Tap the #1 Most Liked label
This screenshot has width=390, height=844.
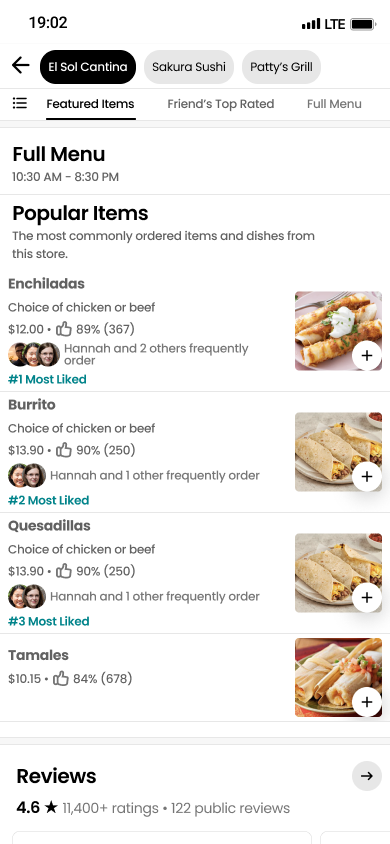point(47,379)
